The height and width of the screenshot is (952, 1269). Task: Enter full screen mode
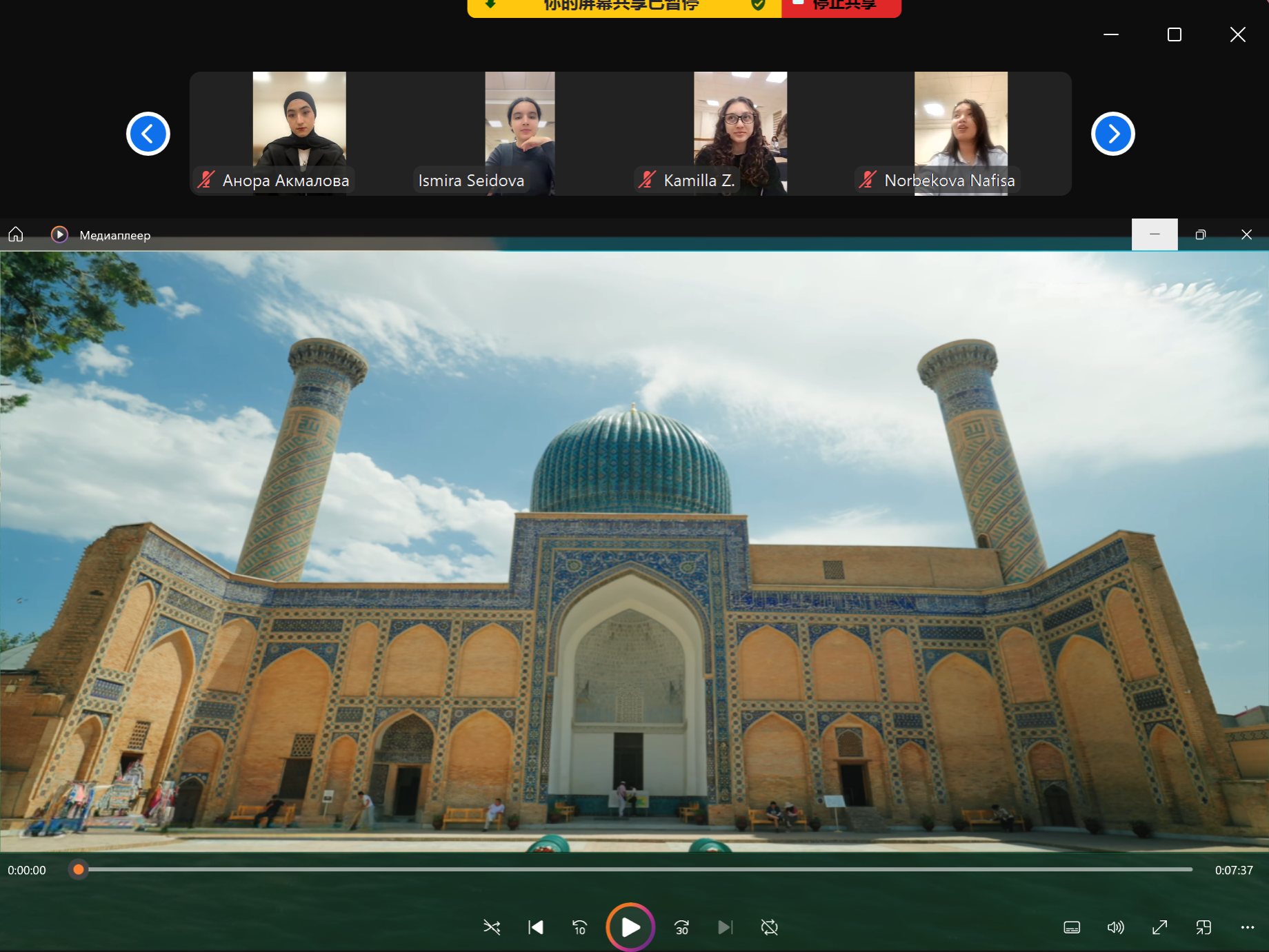[1159, 927]
